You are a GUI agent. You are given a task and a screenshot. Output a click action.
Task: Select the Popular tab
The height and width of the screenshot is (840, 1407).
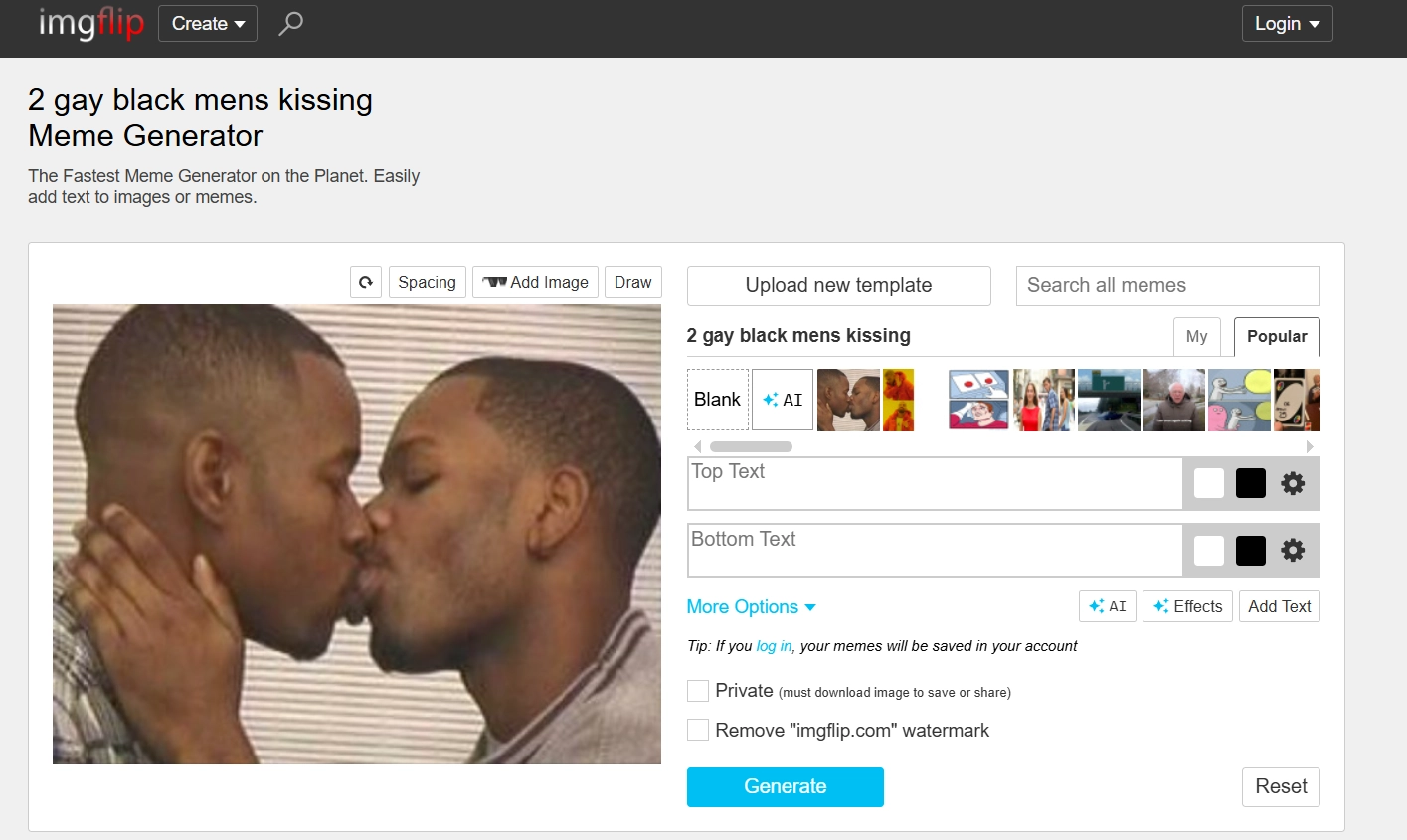coord(1276,336)
